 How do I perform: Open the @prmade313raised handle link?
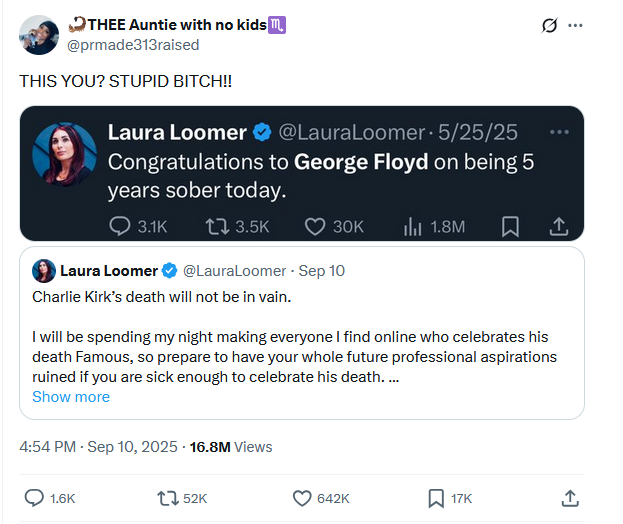click(133, 45)
